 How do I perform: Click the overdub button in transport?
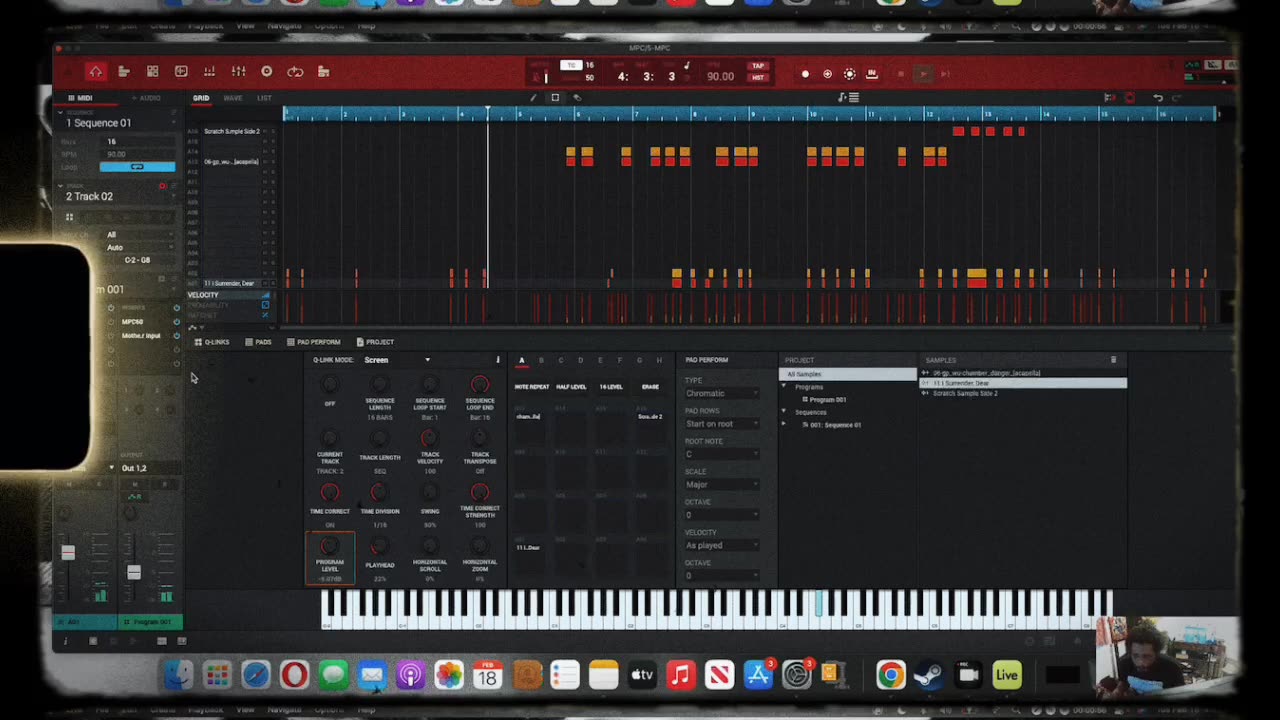pos(827,74)
